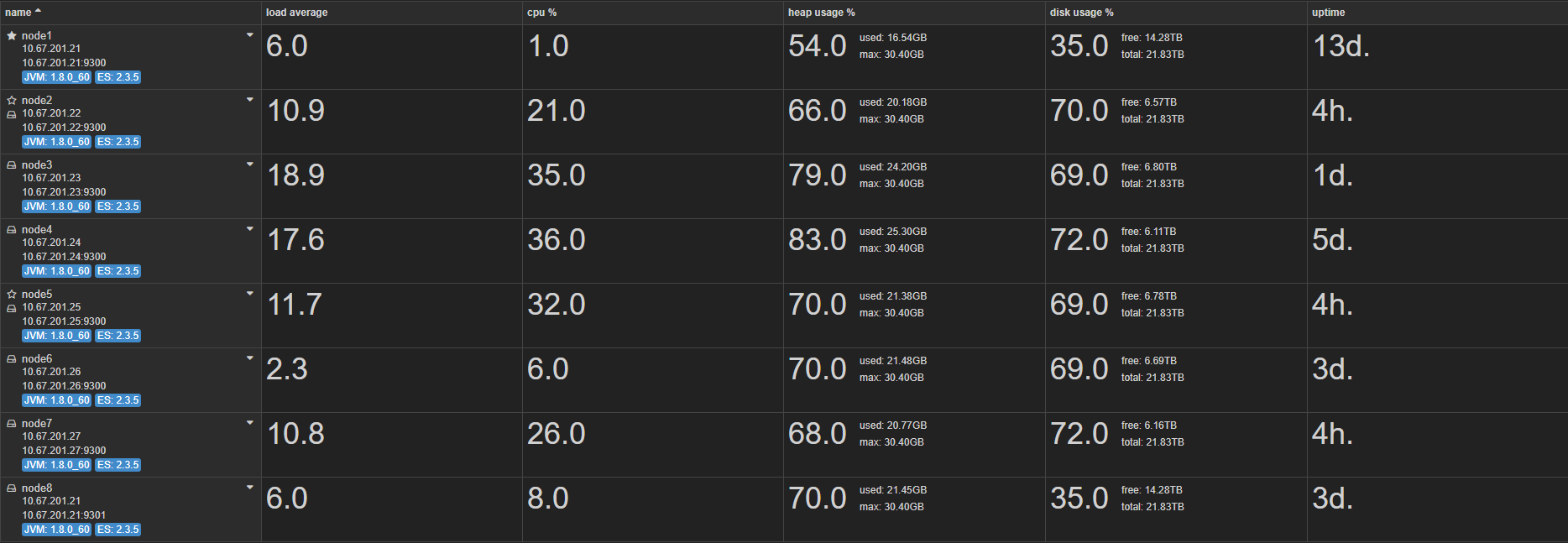The image size is (1568, 543).
Task: Sort by the name column header
Action: pyautogui.click(x=18, y=13)
